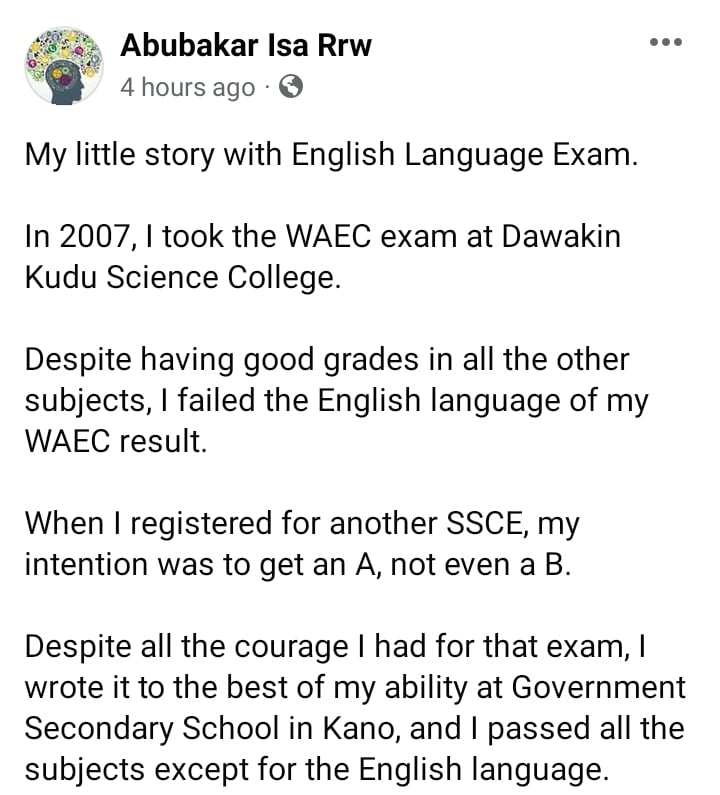Click the globe public audience icon
Screen dimensions: 720x795
click(291, 87)
